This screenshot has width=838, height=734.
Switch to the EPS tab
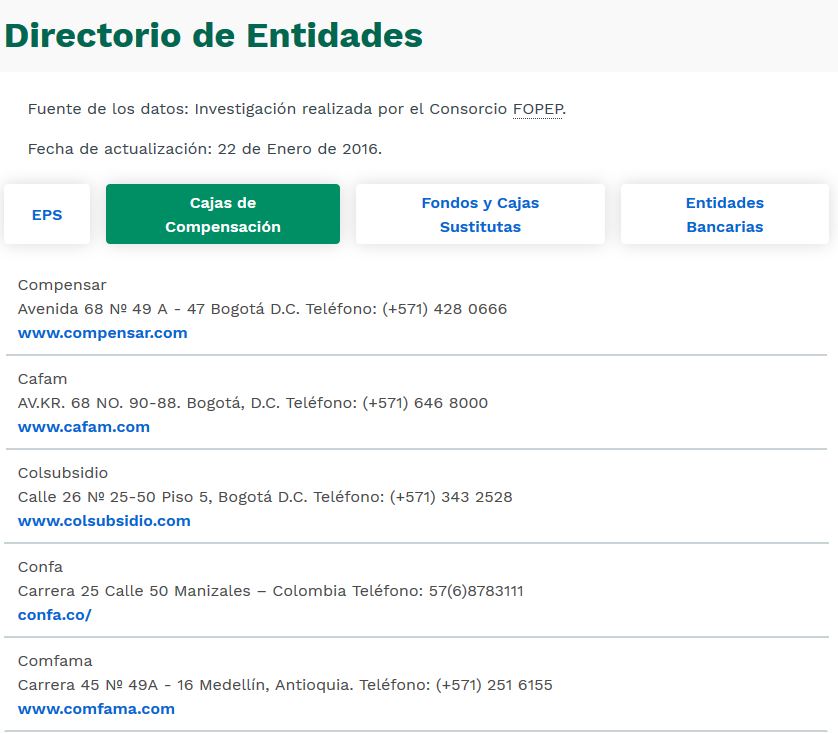pyautogui.click(x=47, y=214)
